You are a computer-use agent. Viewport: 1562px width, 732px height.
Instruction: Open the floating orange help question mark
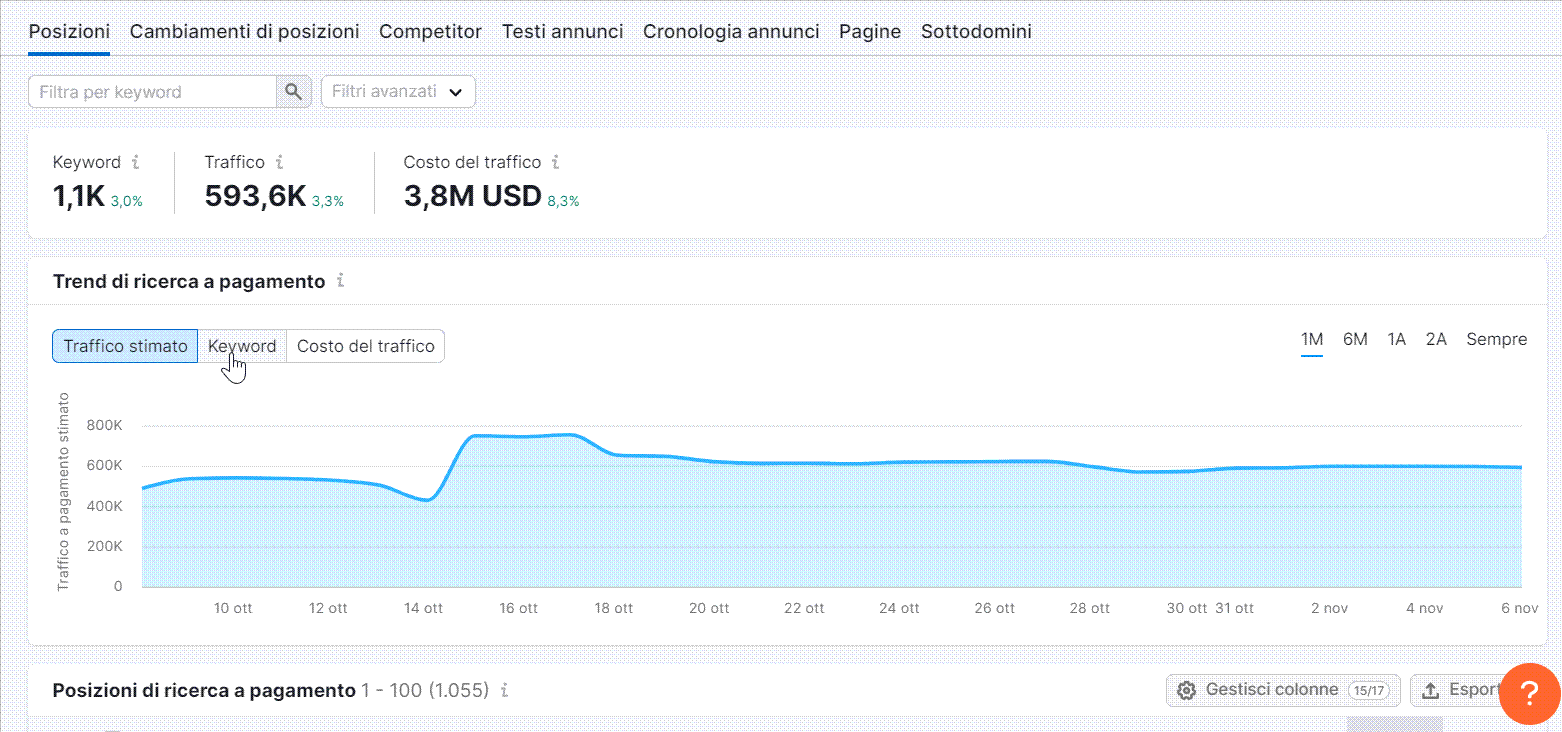tap(1529, 693)
